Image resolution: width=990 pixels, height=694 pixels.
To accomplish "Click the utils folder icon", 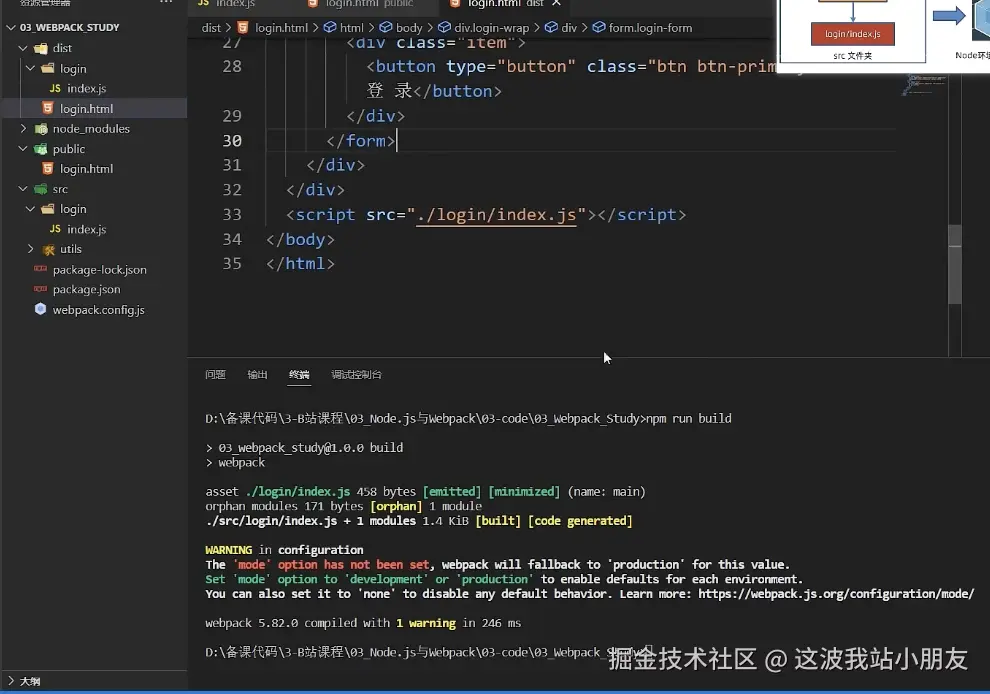I will (48, 249).
